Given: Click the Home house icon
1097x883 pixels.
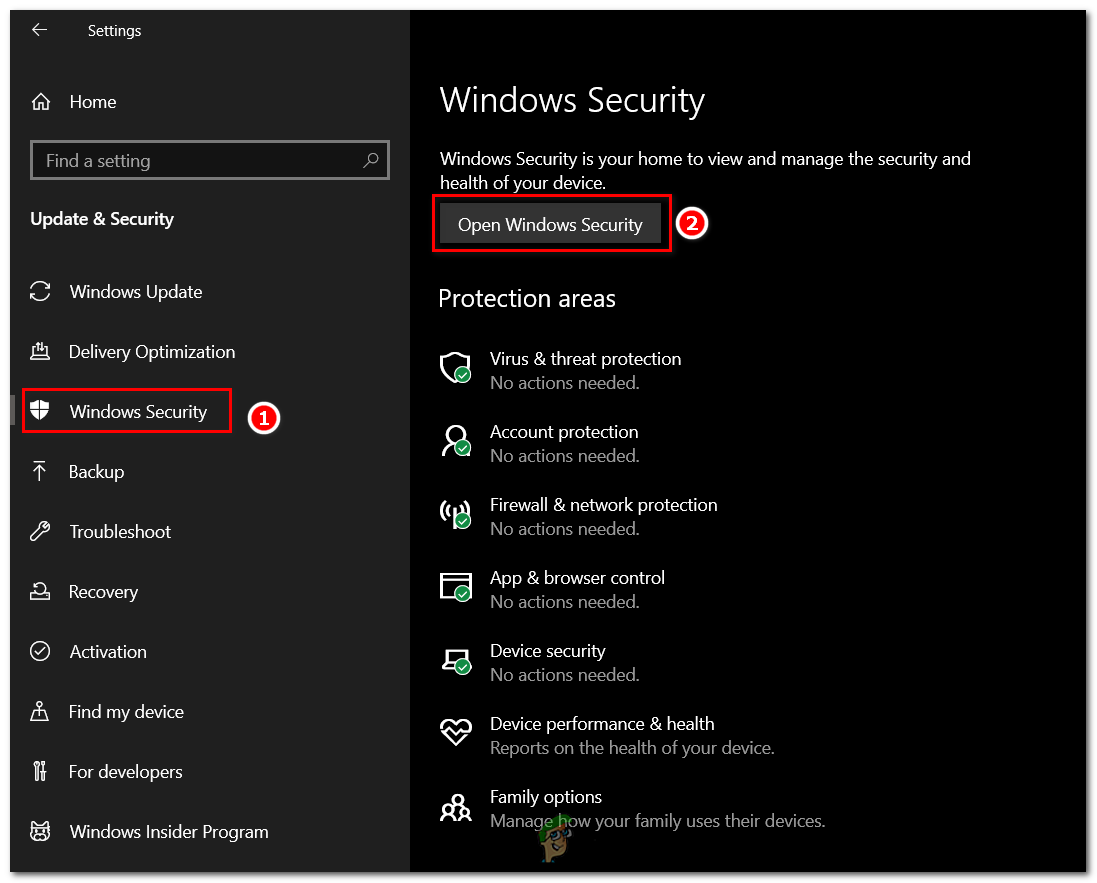Looking at the screenshot, I should click(x=40, y=101).
